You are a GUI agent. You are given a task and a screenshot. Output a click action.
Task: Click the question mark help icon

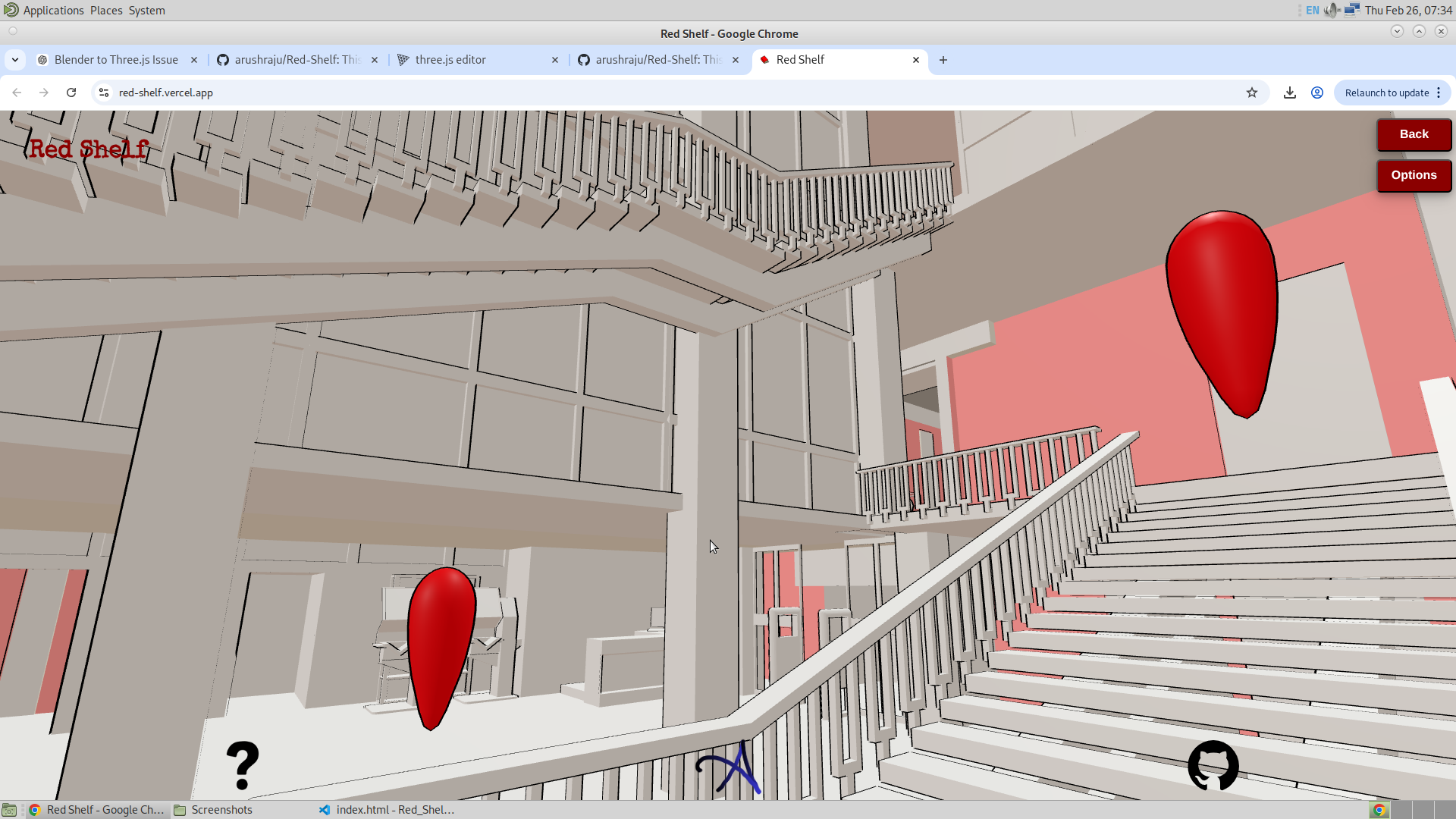point(243,765)
